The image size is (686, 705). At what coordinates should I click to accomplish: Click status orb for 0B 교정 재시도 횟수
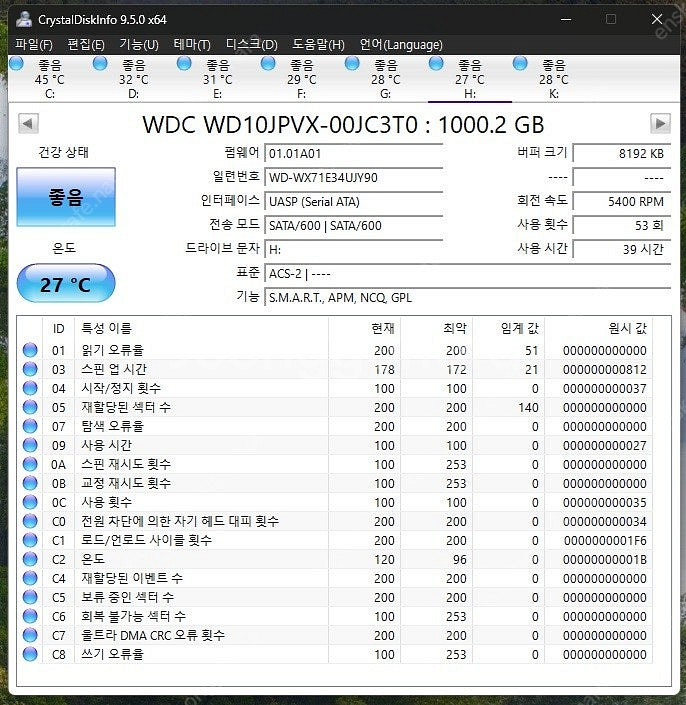tap(30, 483)
